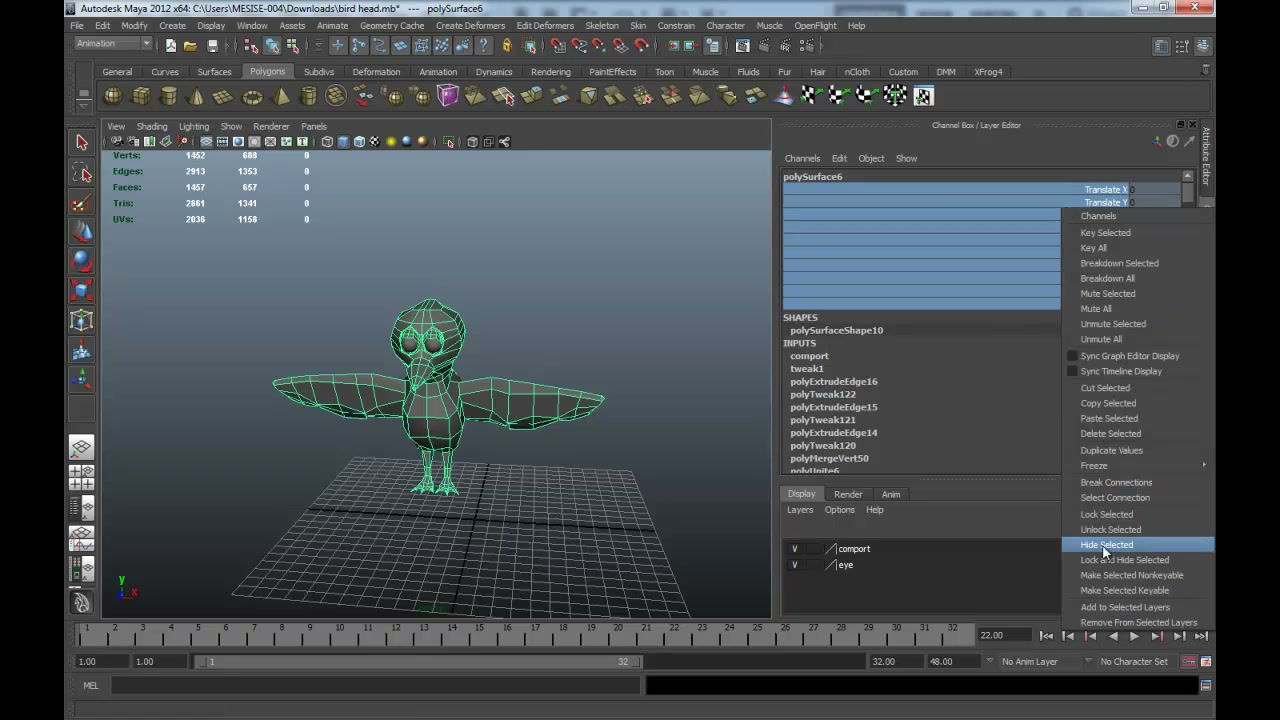Create a polygon cone from the shelf

coord(196,96)
